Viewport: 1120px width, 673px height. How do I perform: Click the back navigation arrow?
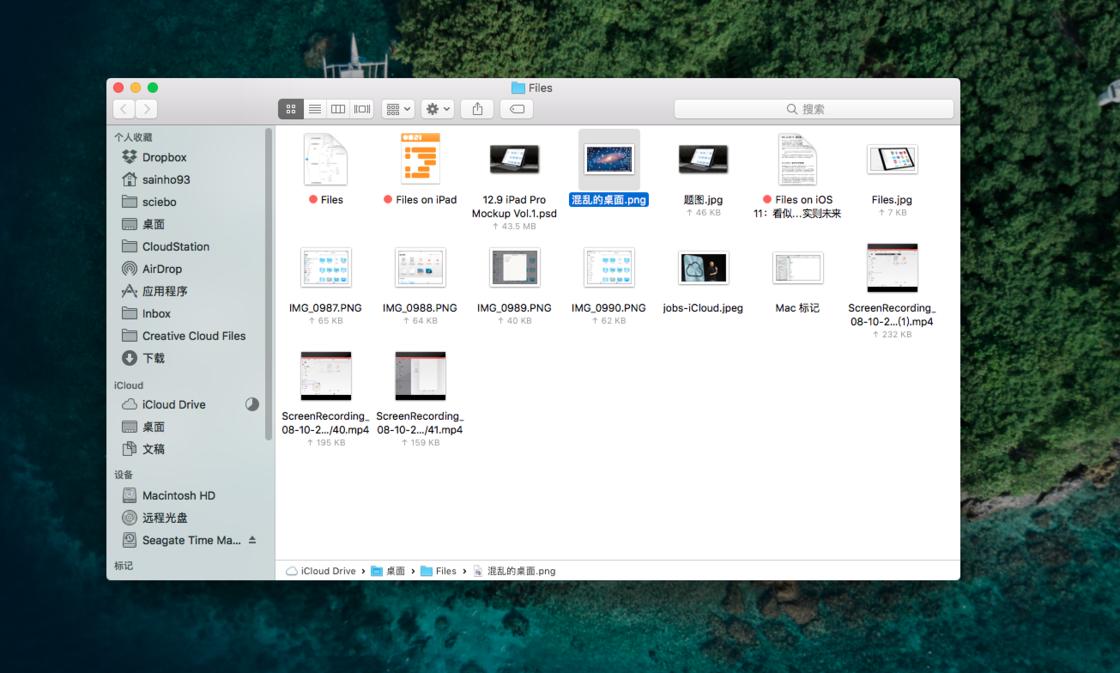(124, 109)
